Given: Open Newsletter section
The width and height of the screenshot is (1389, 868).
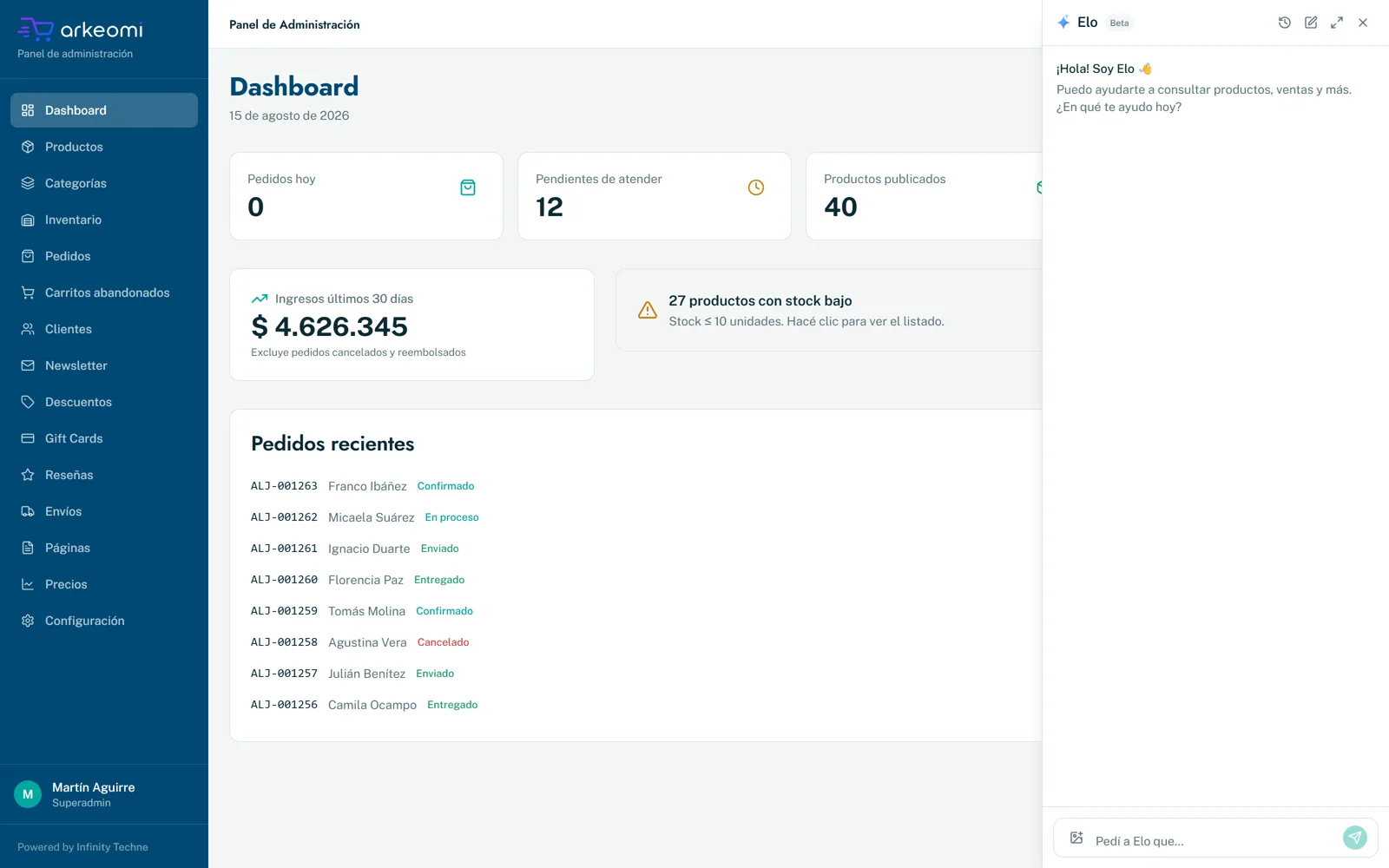Looking at the screenshot, I should [104, 365].
